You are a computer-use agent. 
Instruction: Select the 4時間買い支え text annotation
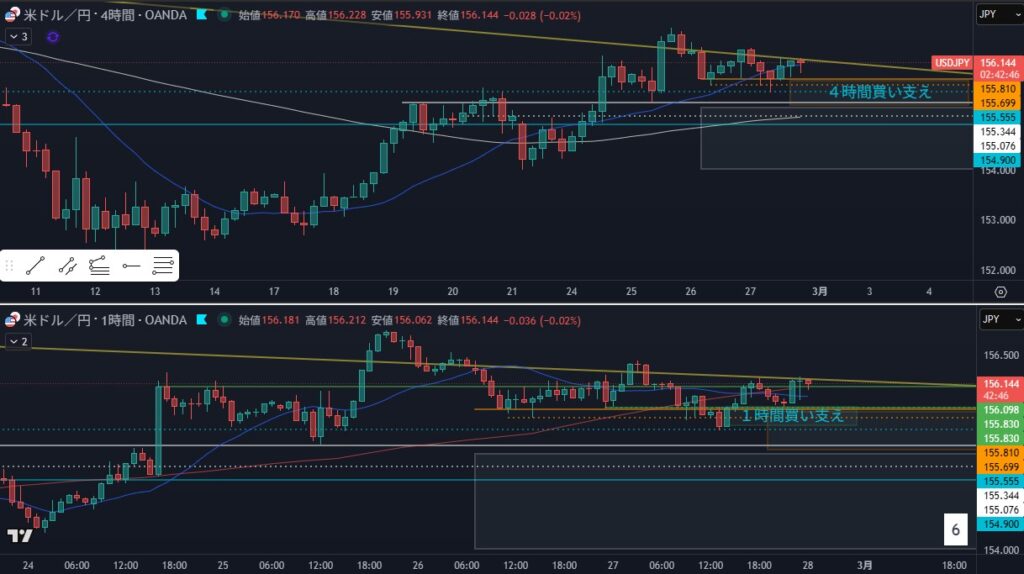coord(881,92)
